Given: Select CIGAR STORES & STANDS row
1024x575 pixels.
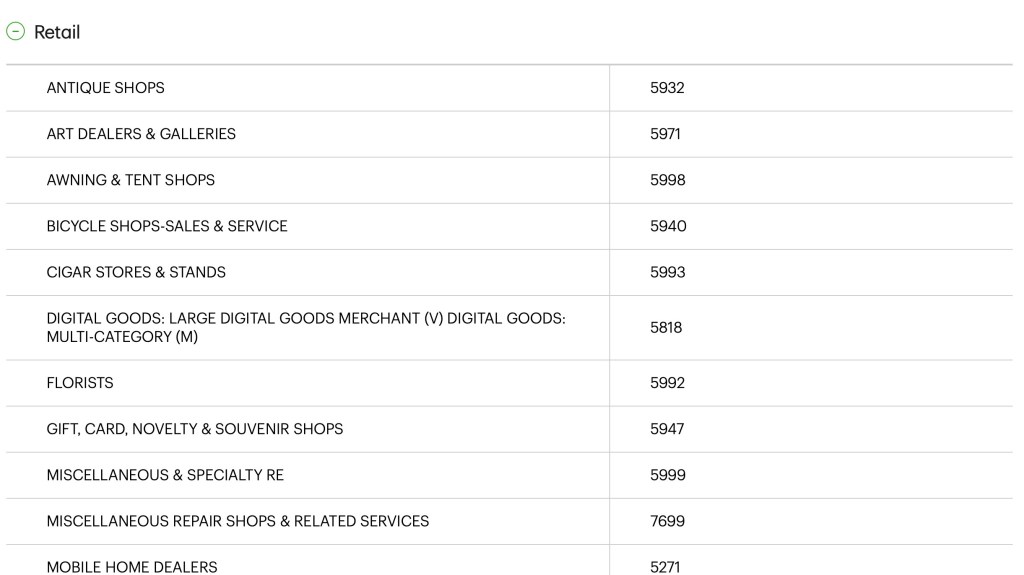Looking at the screenshot, I should (x=136, y=272).
